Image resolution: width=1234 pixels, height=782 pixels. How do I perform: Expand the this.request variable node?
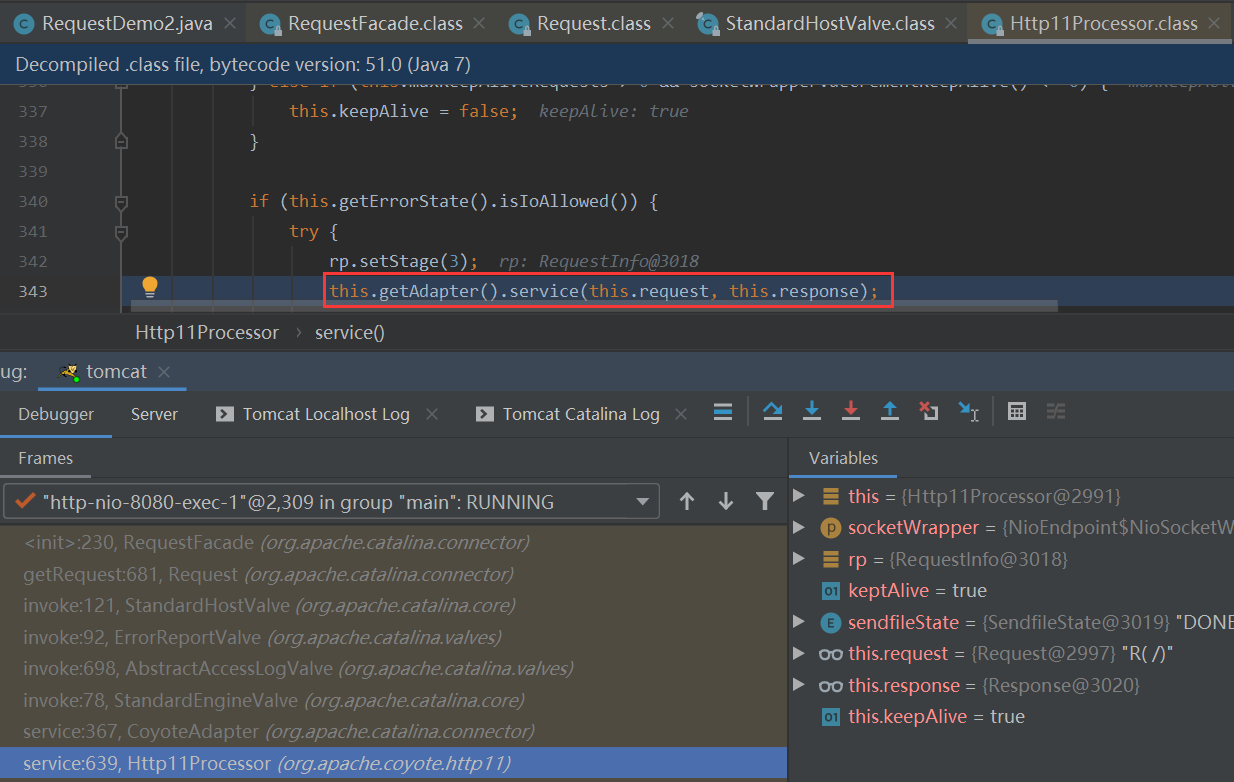coord(798,654)
